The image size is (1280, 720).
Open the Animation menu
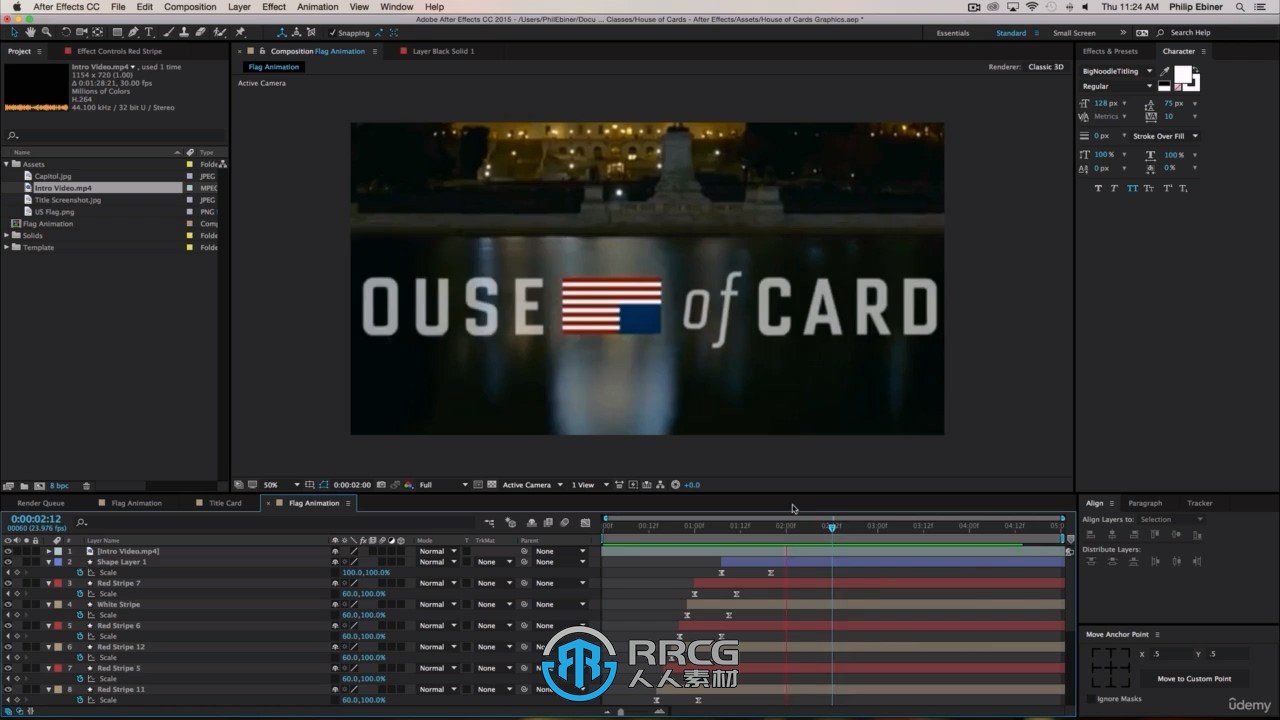318,7
